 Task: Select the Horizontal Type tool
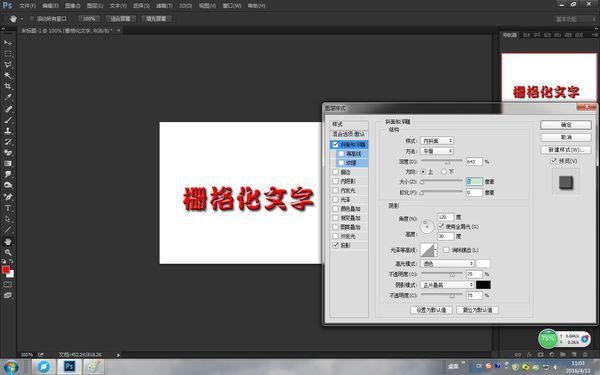pos(8,208)
